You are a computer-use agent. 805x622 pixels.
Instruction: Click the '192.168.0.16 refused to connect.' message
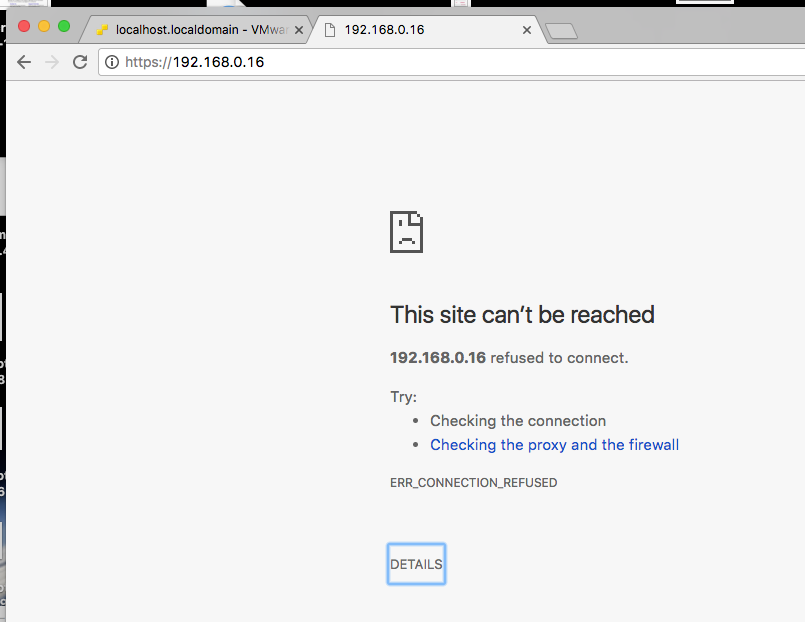click(x=509, y=358)
